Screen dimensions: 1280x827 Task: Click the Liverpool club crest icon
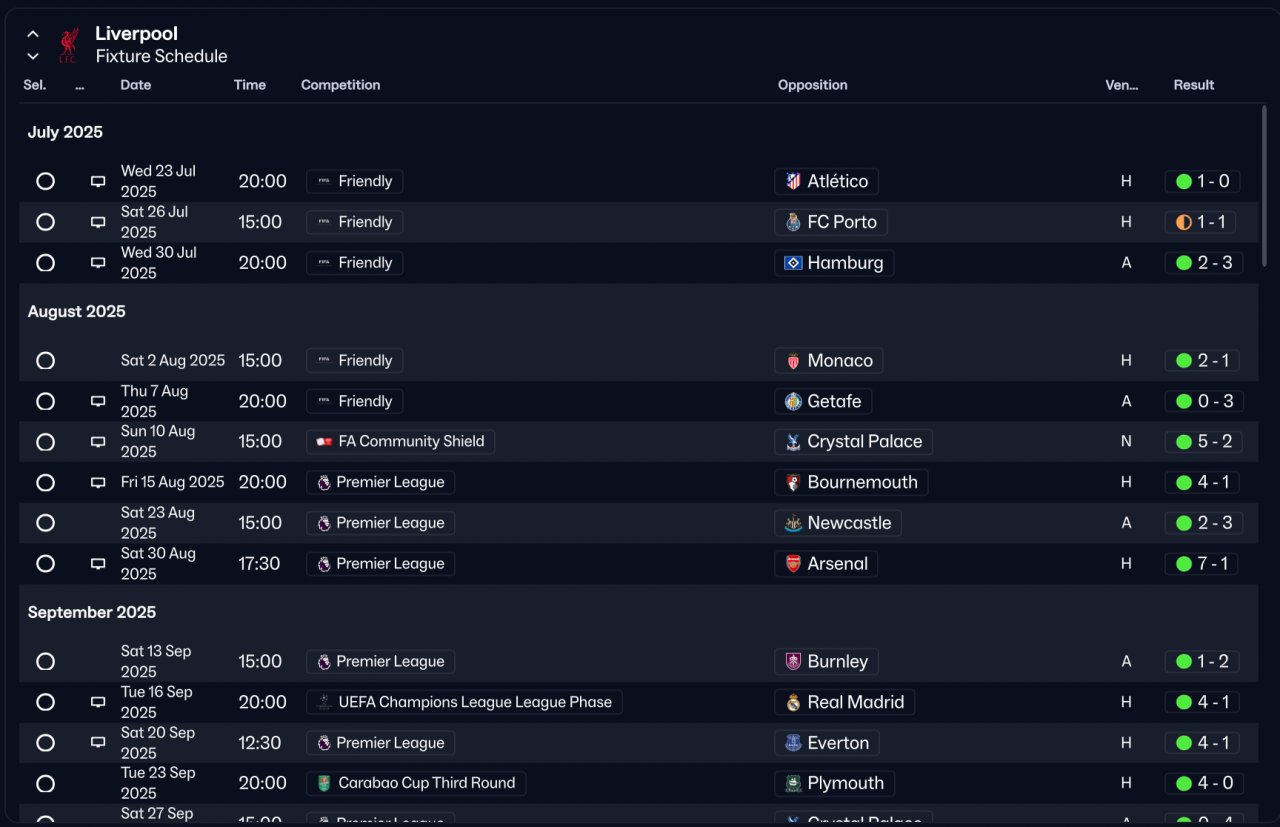click(x=68, y=45)
